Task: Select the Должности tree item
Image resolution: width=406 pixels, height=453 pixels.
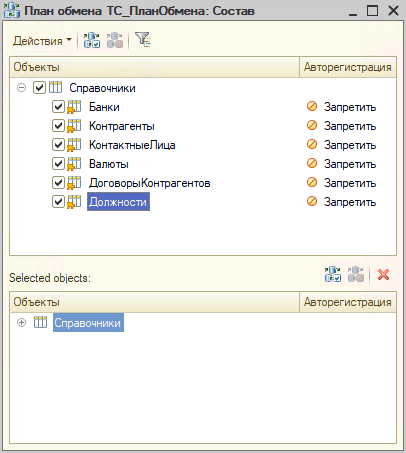Action: click(x=118, y=202)
